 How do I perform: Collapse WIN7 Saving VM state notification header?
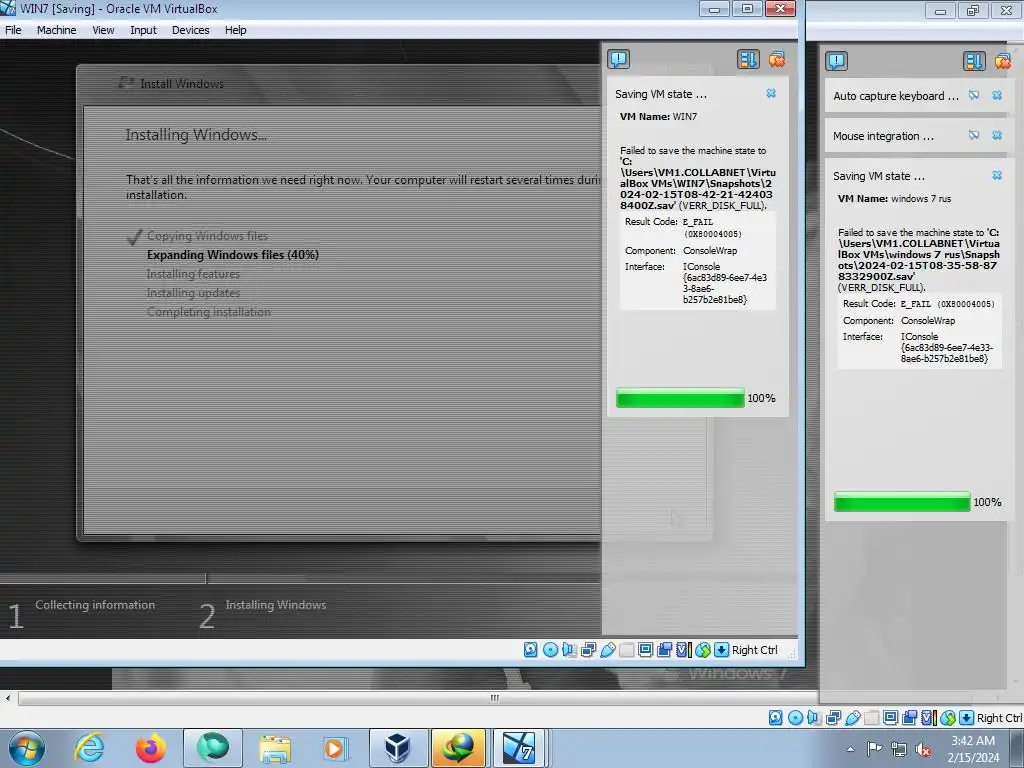point(660,94)
